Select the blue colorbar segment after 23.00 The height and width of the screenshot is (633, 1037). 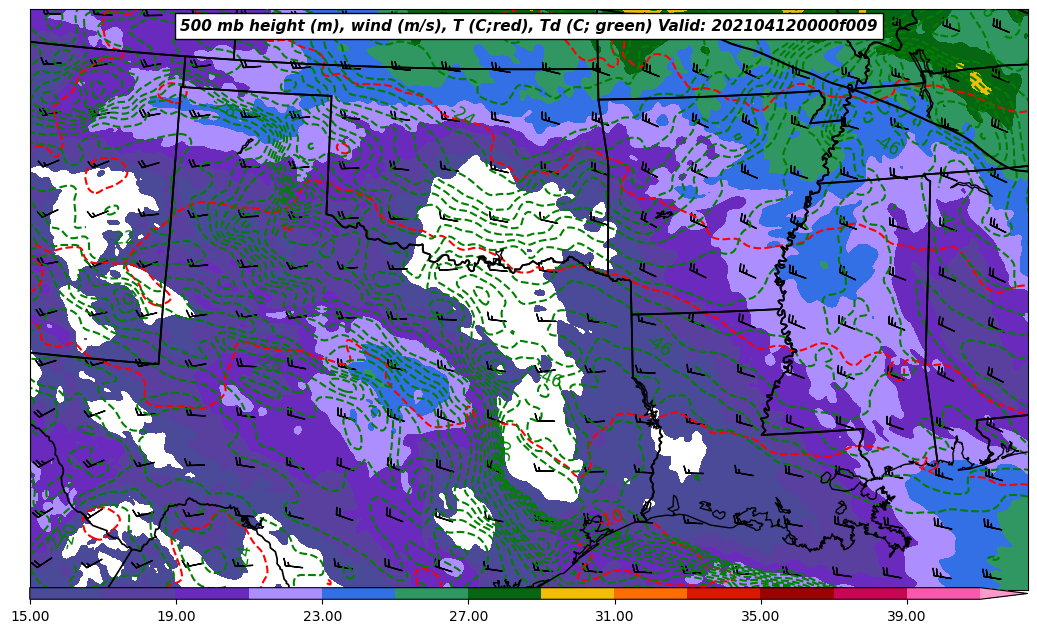pos(358,593)
